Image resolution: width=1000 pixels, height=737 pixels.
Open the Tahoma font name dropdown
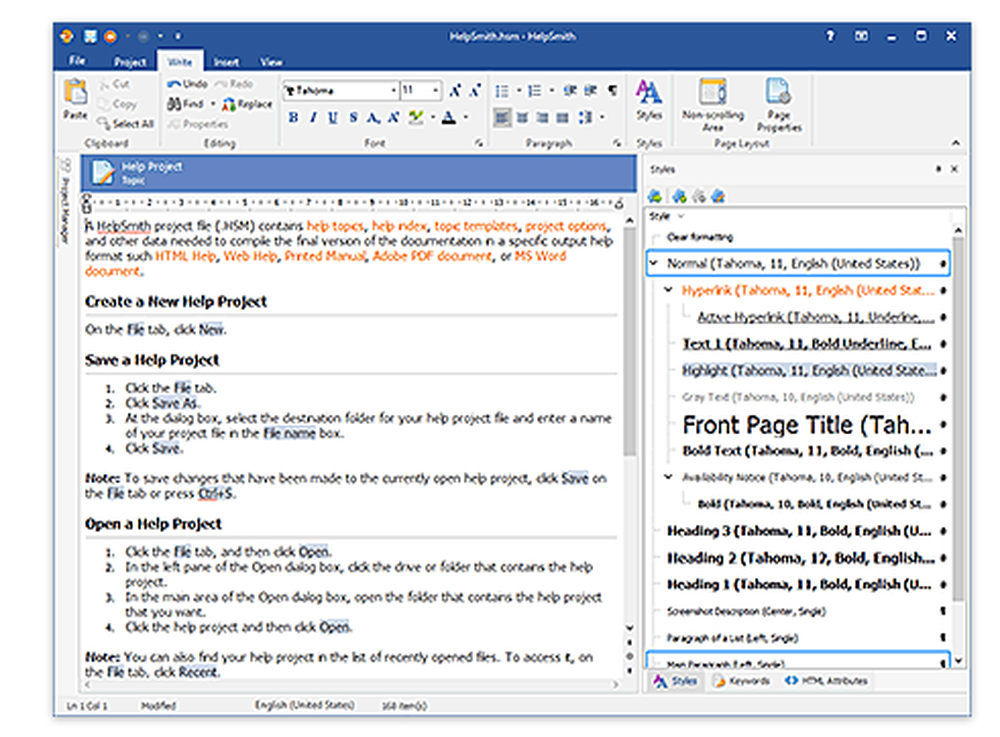click(x=393, y=91)
